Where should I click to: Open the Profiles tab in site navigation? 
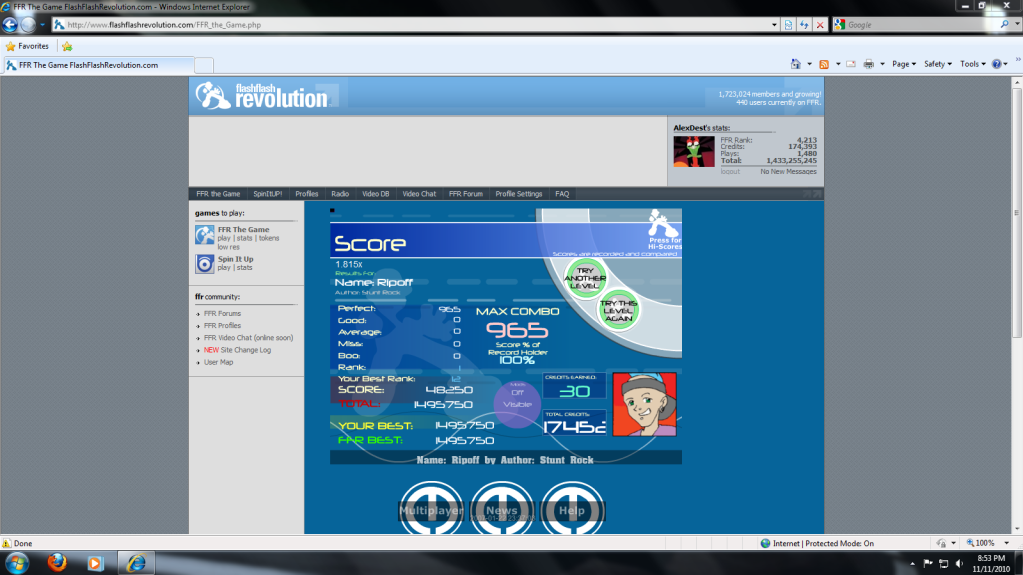coord(307,194)
